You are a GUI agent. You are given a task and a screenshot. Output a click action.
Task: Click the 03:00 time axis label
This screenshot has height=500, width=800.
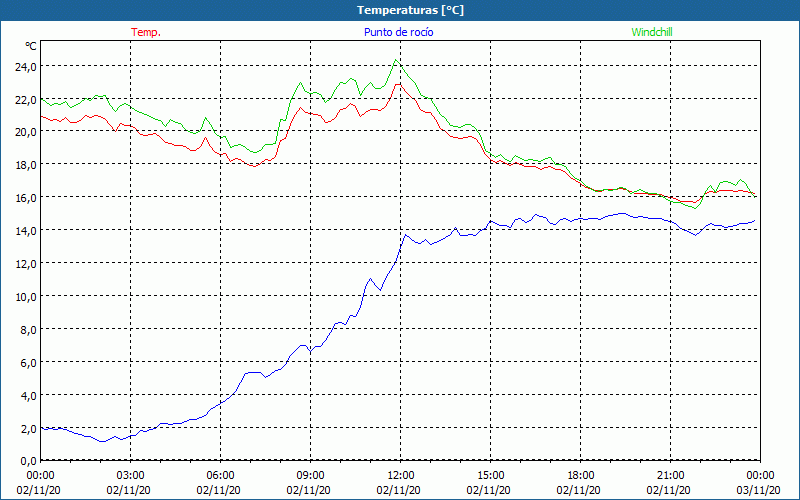click(x=131, y=476)
